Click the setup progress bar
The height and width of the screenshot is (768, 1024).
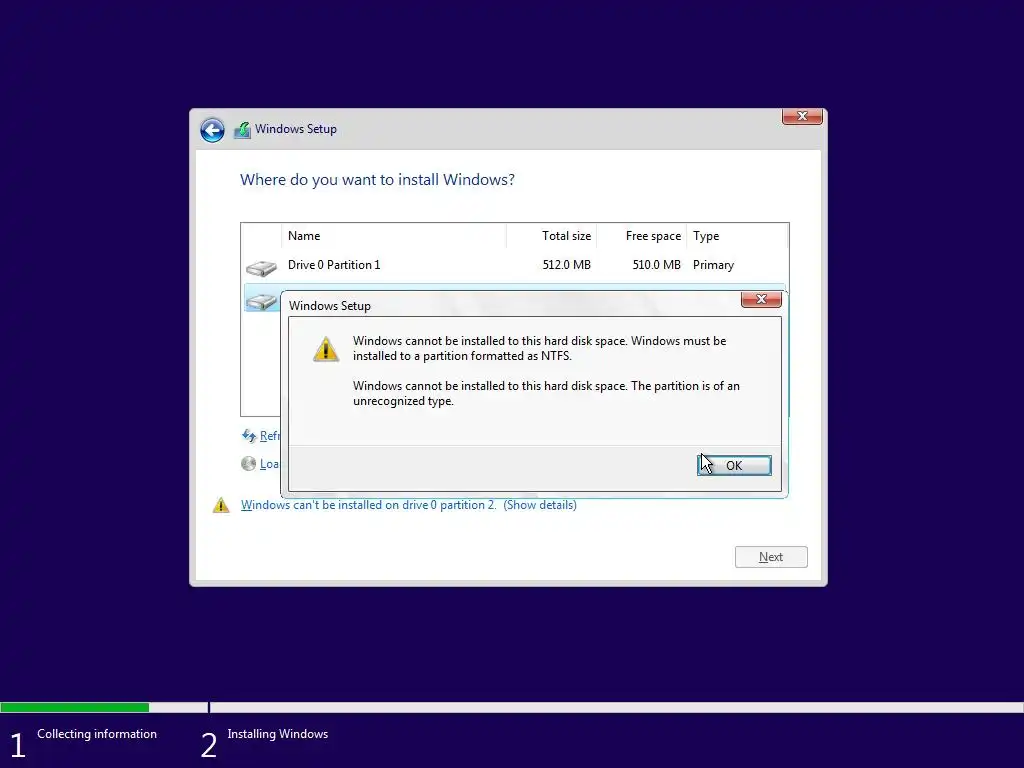pyautogui.click(x=512, y=707)
